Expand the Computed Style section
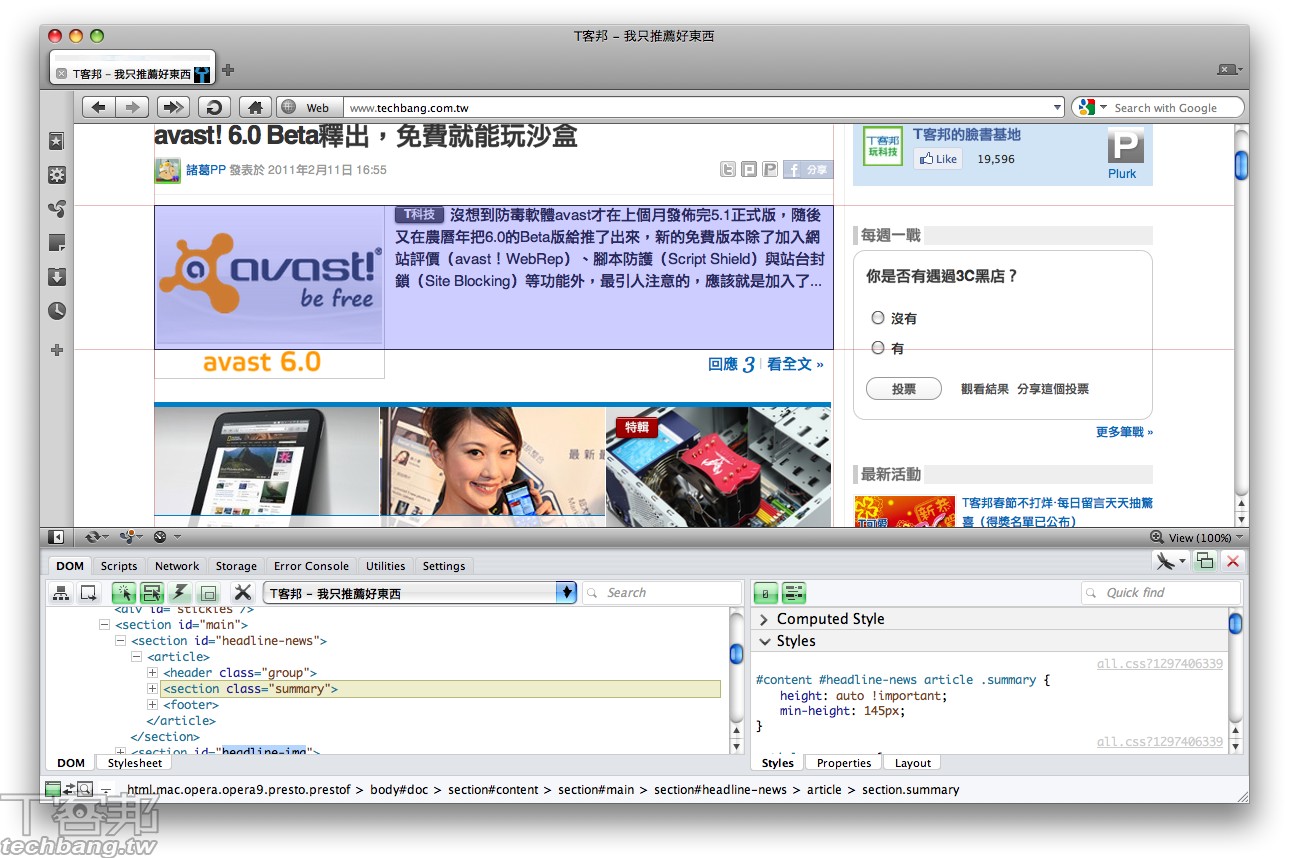The width and height of the screenshot is (1289, 858). tap(765, 619)
